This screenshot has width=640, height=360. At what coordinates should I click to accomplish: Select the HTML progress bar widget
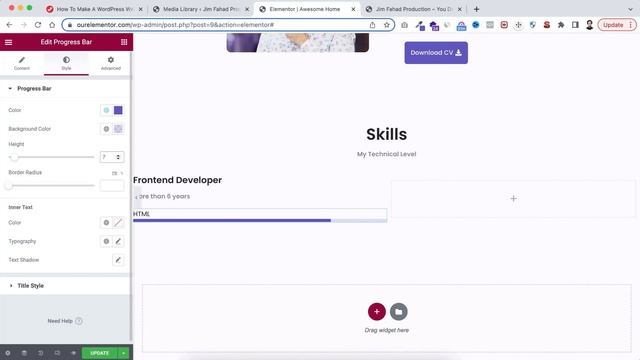(x=260, y=216)
